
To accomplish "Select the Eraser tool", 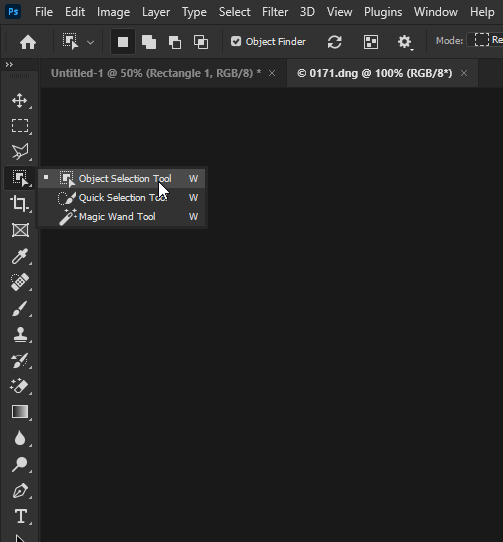I will pyautogui.click(x=20, y=386).
